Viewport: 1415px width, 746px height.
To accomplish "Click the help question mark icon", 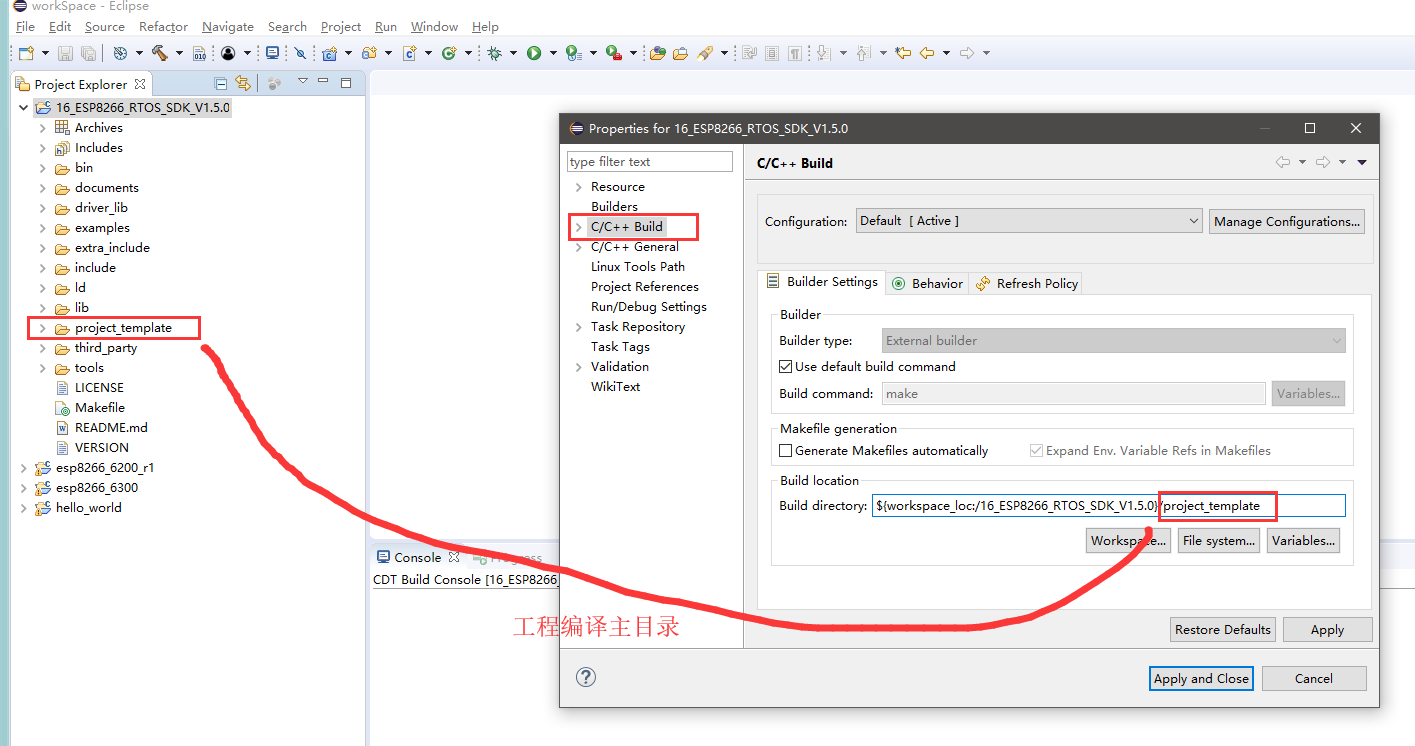I will click(x=586, y=678).
